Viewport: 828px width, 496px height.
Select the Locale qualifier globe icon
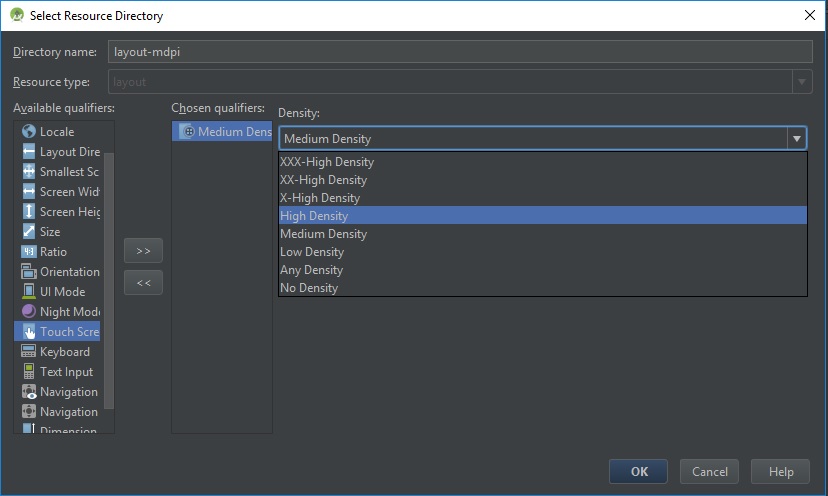click(29, 132)
